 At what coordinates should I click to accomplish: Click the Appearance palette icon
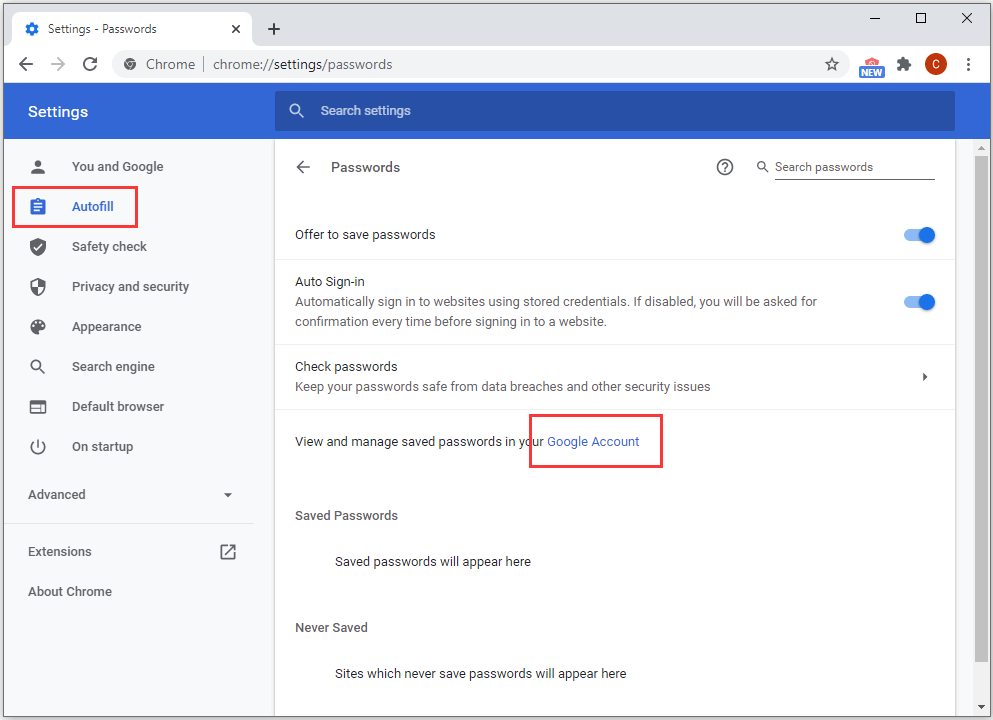[x=38, y=327]
